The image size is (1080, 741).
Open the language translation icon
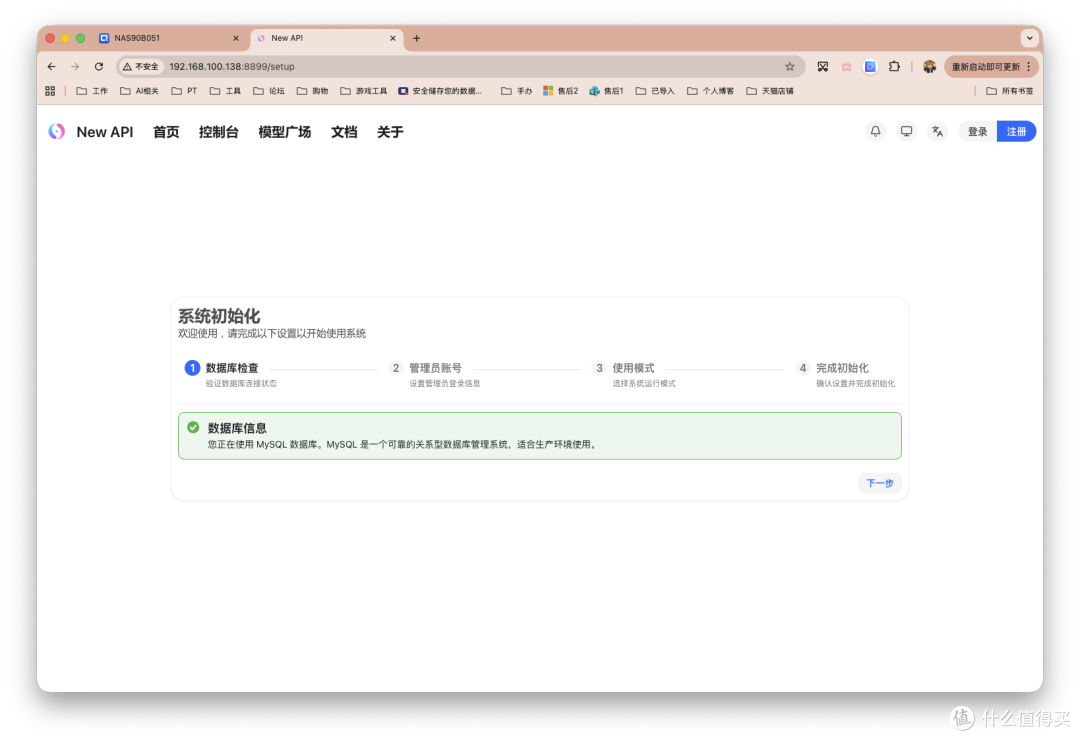click(937, 132)
